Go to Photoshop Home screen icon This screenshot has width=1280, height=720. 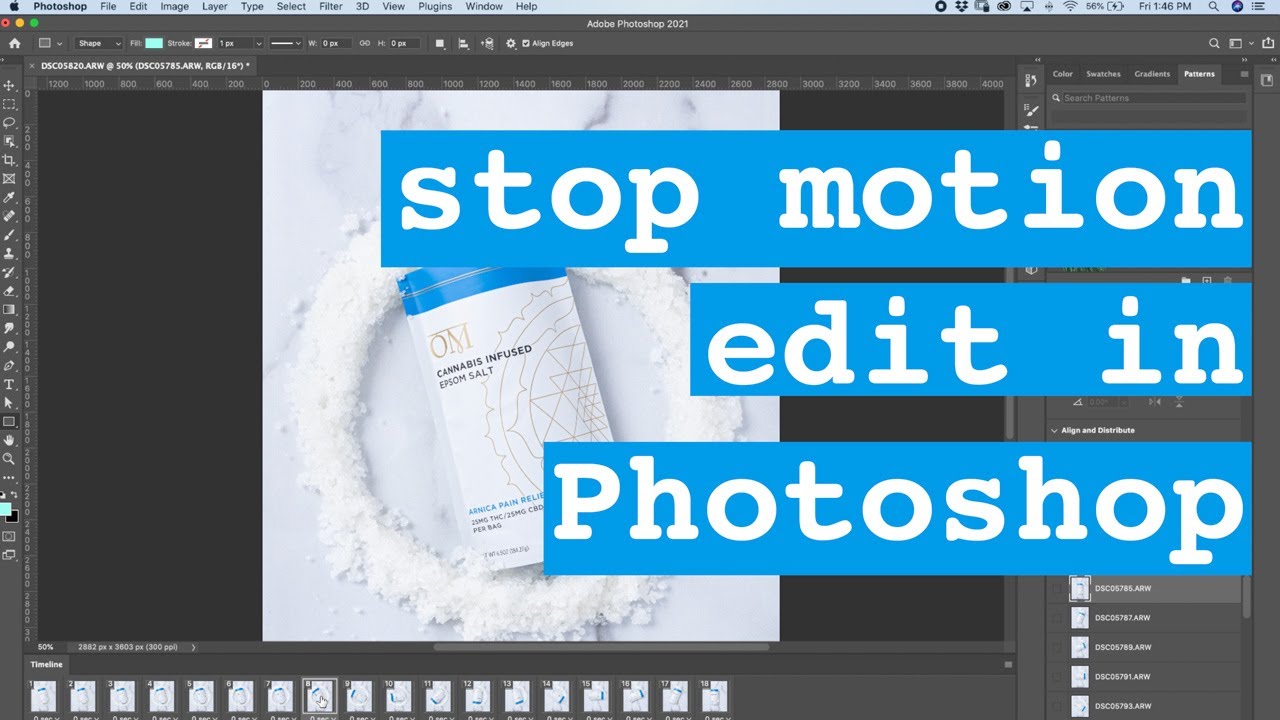point(14,43)
